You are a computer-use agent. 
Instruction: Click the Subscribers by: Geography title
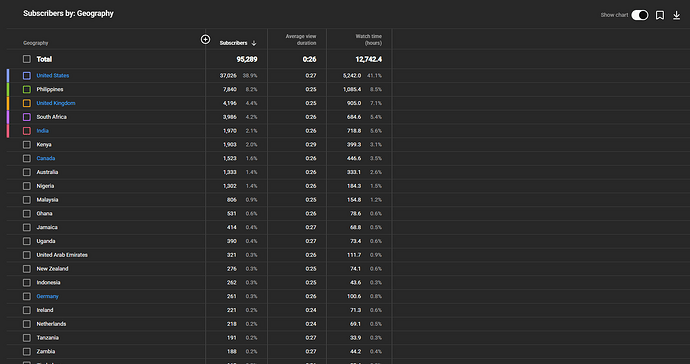68,14
